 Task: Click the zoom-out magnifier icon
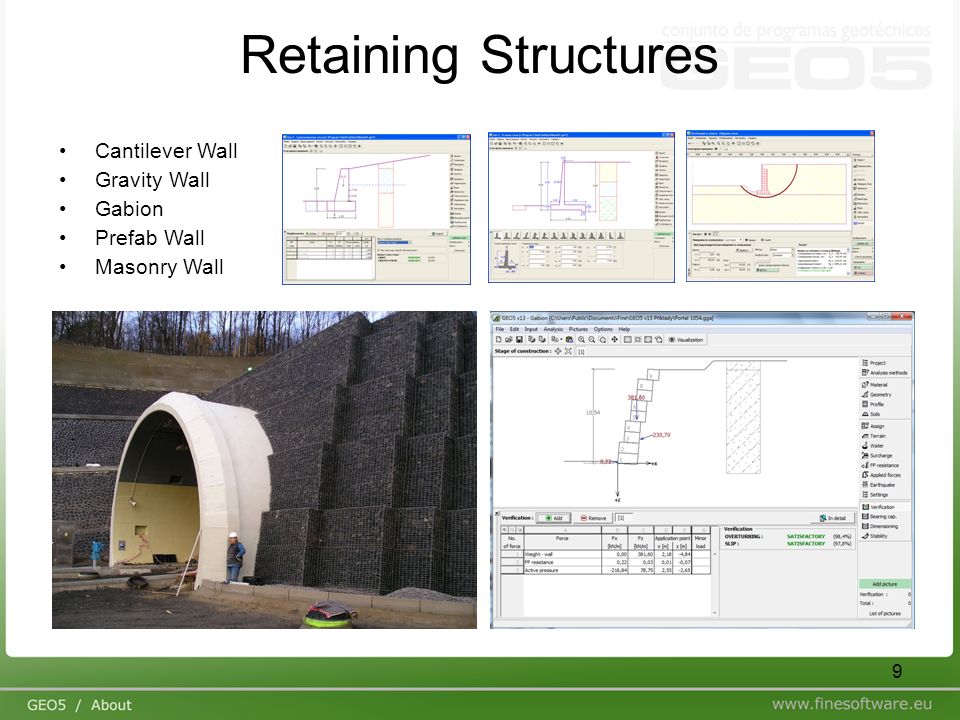pos(592,339)
